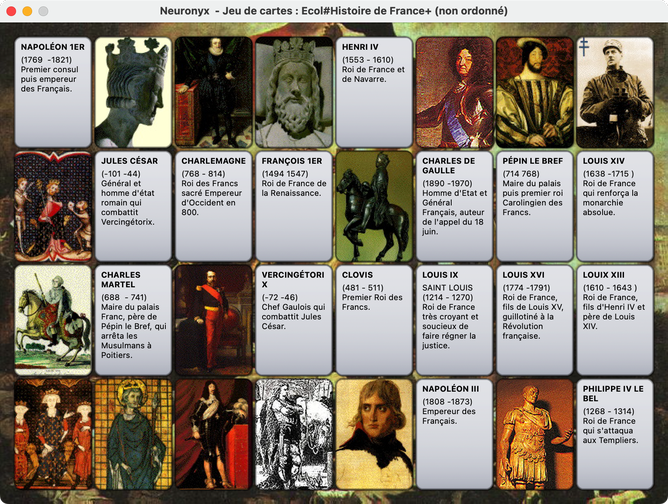Viewport: 668px width, 504px height.
Task: Click the Louis XIV text card
Action: [615, 206]
